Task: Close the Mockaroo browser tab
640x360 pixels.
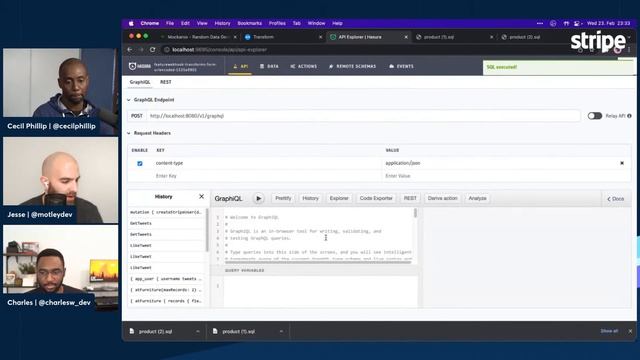Action: [x=235, y=37]
